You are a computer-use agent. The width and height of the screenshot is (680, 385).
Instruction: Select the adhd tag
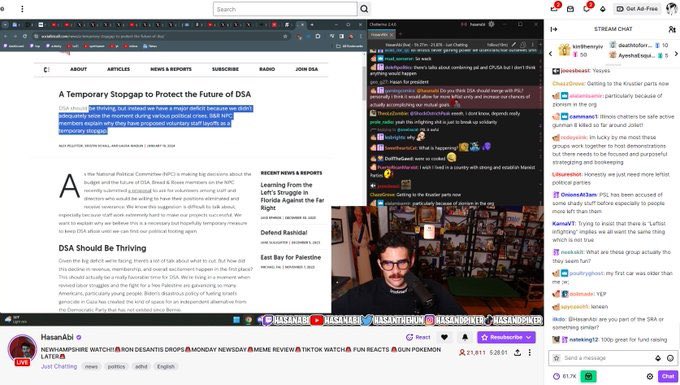point(141,366)
